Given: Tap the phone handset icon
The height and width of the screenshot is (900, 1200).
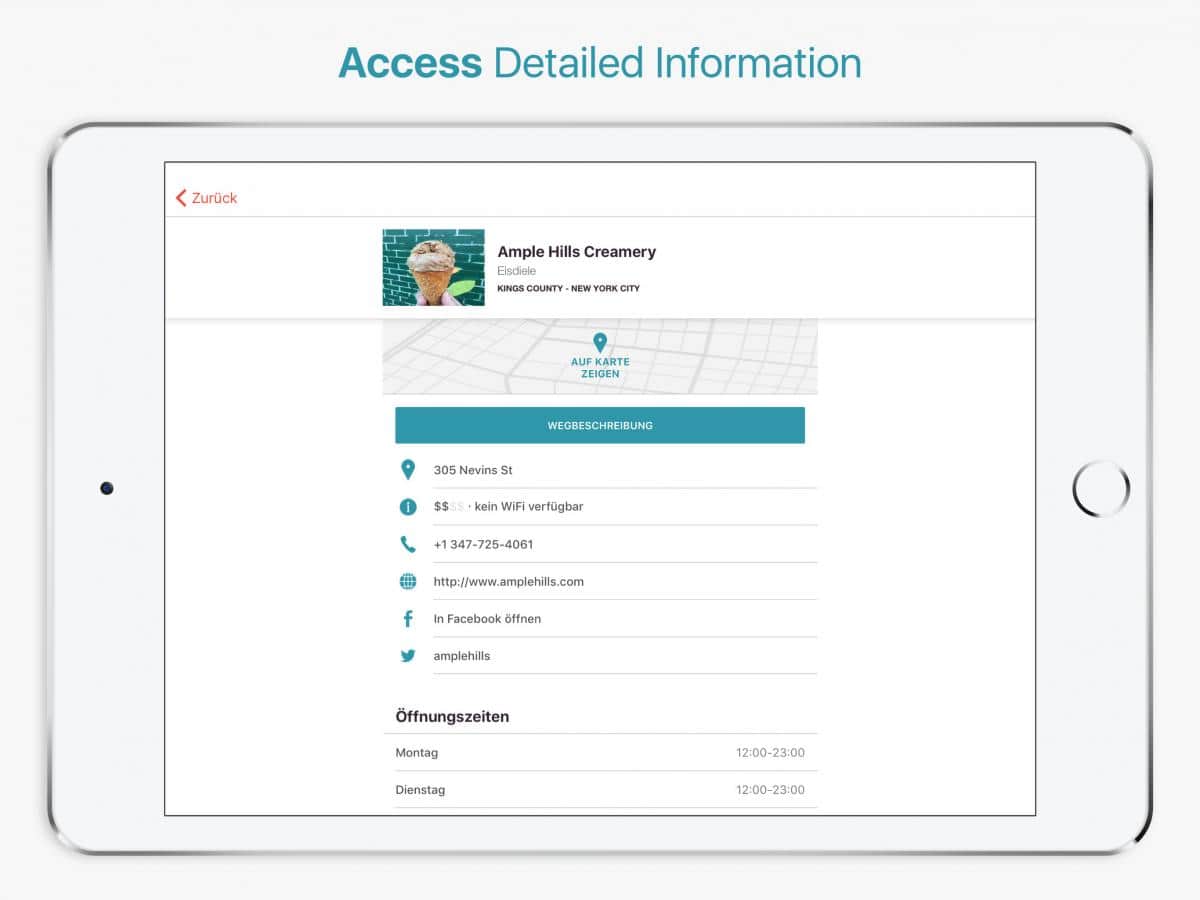Looking at the screenshot, I should coord(408,544).
